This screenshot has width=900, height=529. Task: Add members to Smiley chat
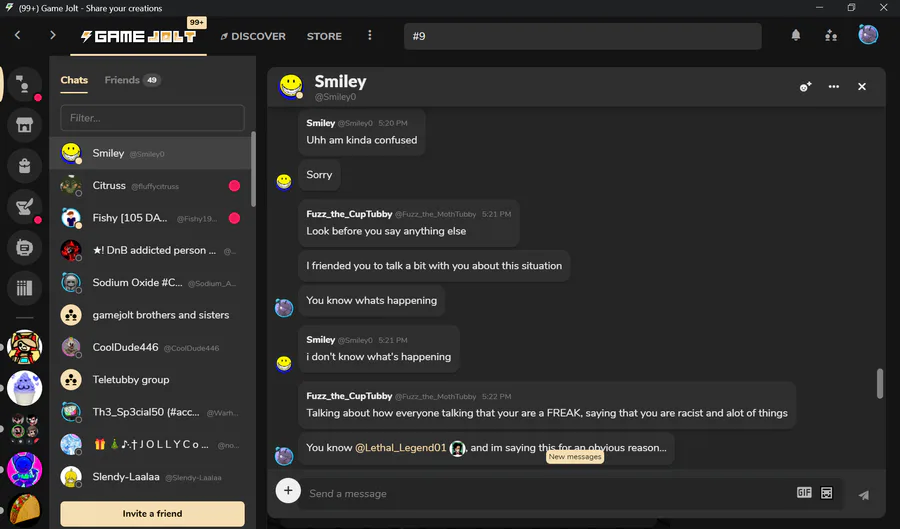805,87
